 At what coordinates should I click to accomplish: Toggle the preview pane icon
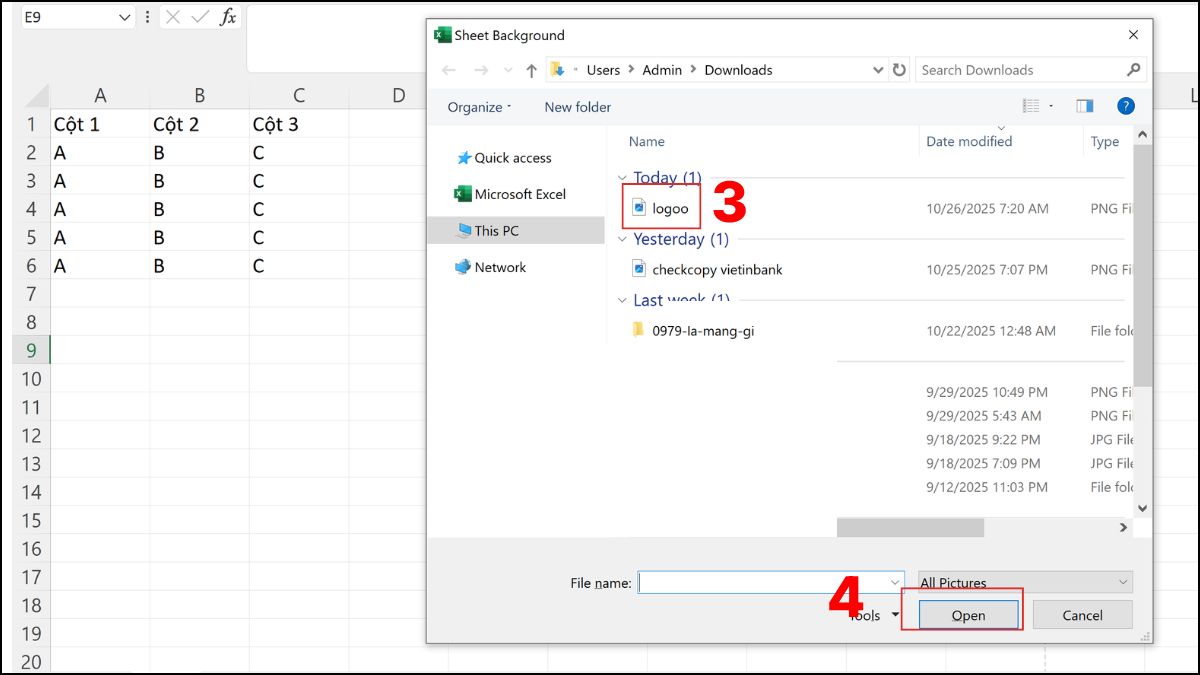pyautogui.click(x=1085, y=106)
